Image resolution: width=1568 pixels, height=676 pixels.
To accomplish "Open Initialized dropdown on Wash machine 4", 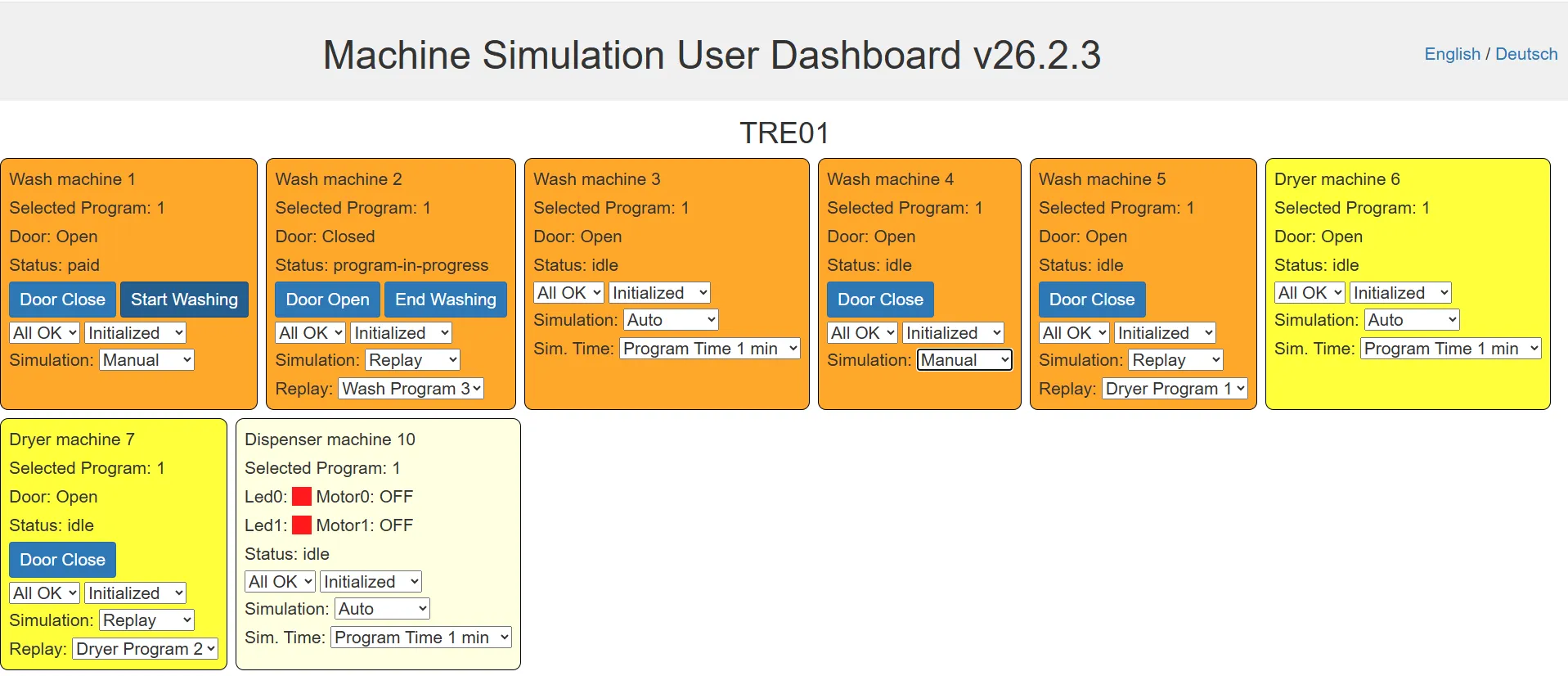I will [x=954, y=333].
